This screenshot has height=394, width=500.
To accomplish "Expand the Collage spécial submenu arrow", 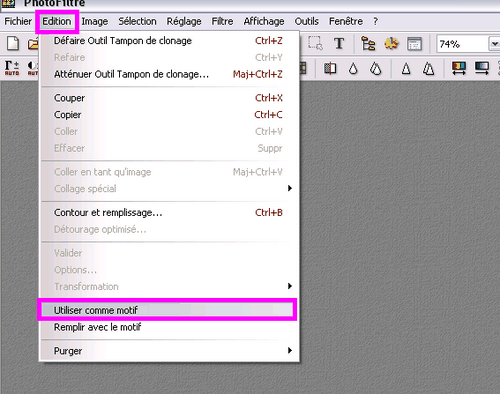I will 290,188.
